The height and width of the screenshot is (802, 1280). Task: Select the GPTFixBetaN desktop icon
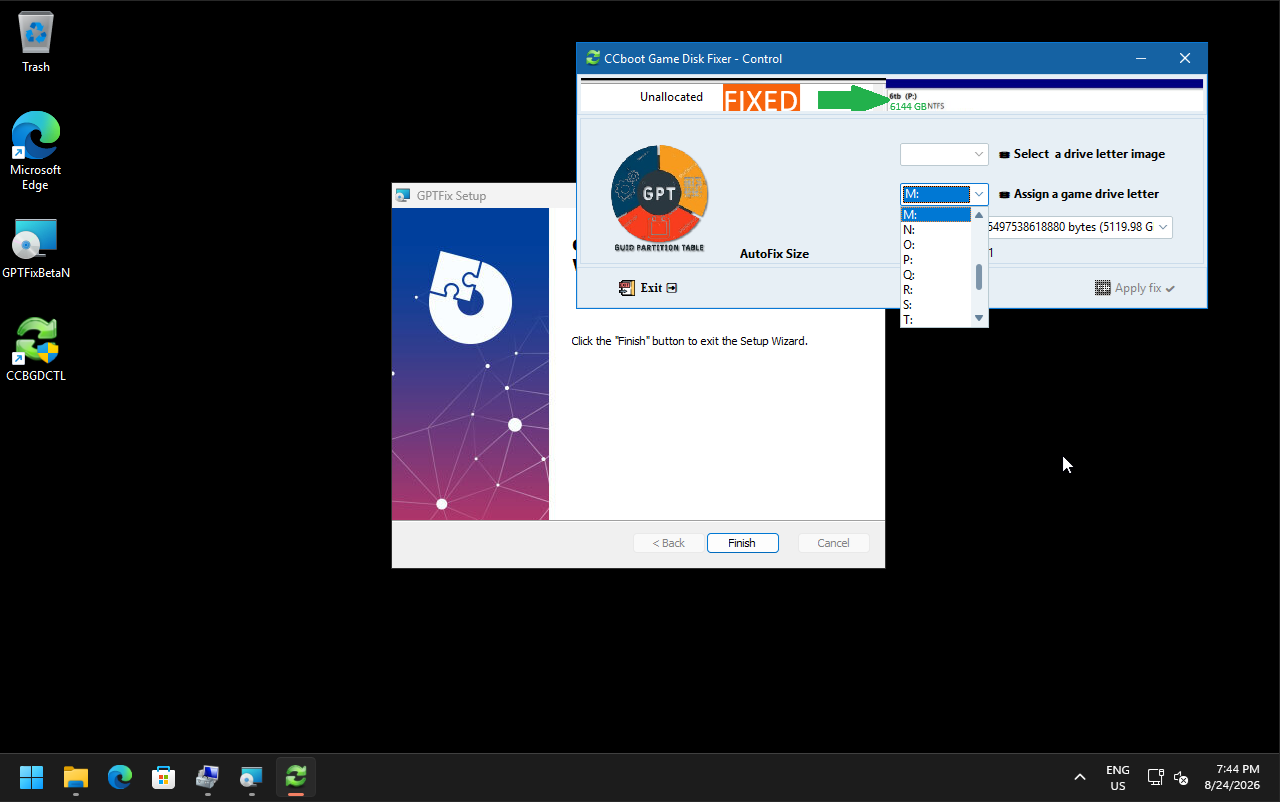pos(36,248)
